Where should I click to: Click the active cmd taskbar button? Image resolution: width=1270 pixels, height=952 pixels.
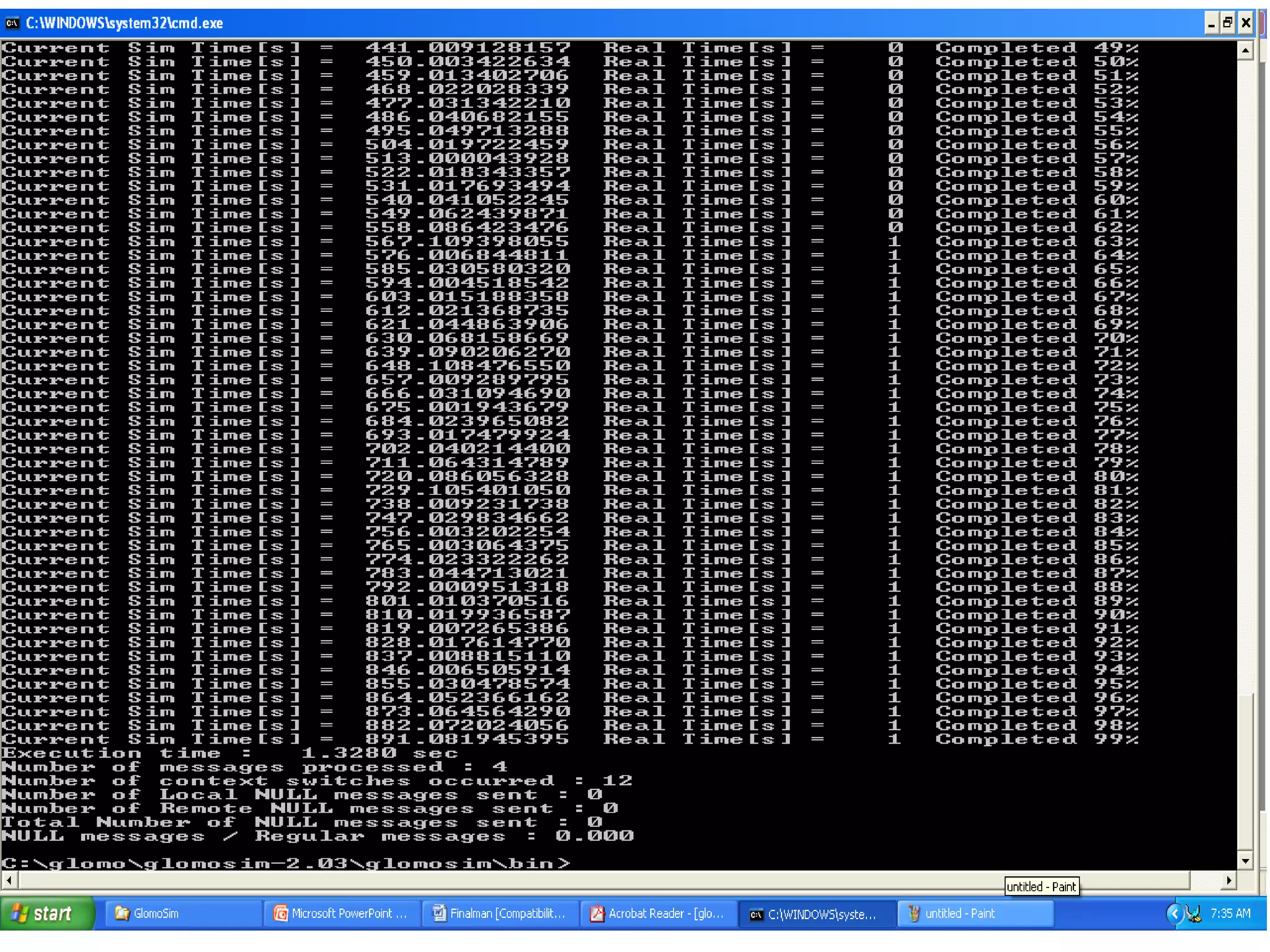[x=817, y=914]
